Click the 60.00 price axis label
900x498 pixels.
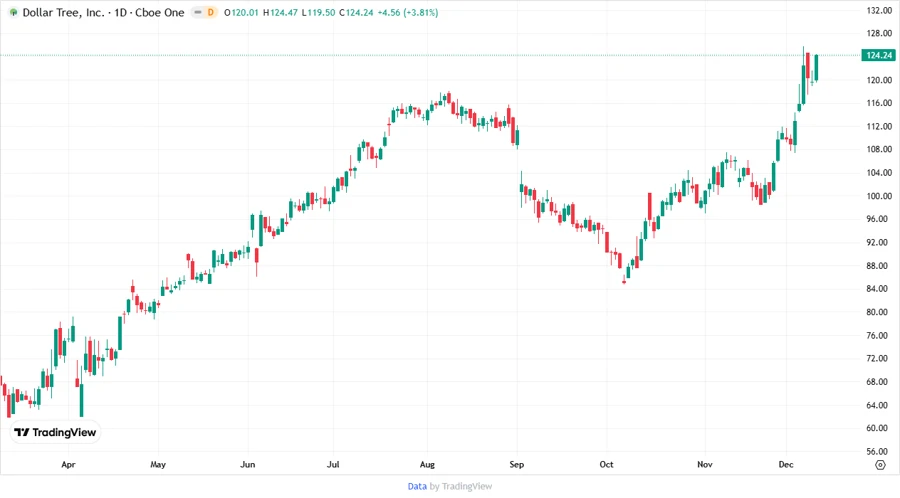[x=879, y=428]
